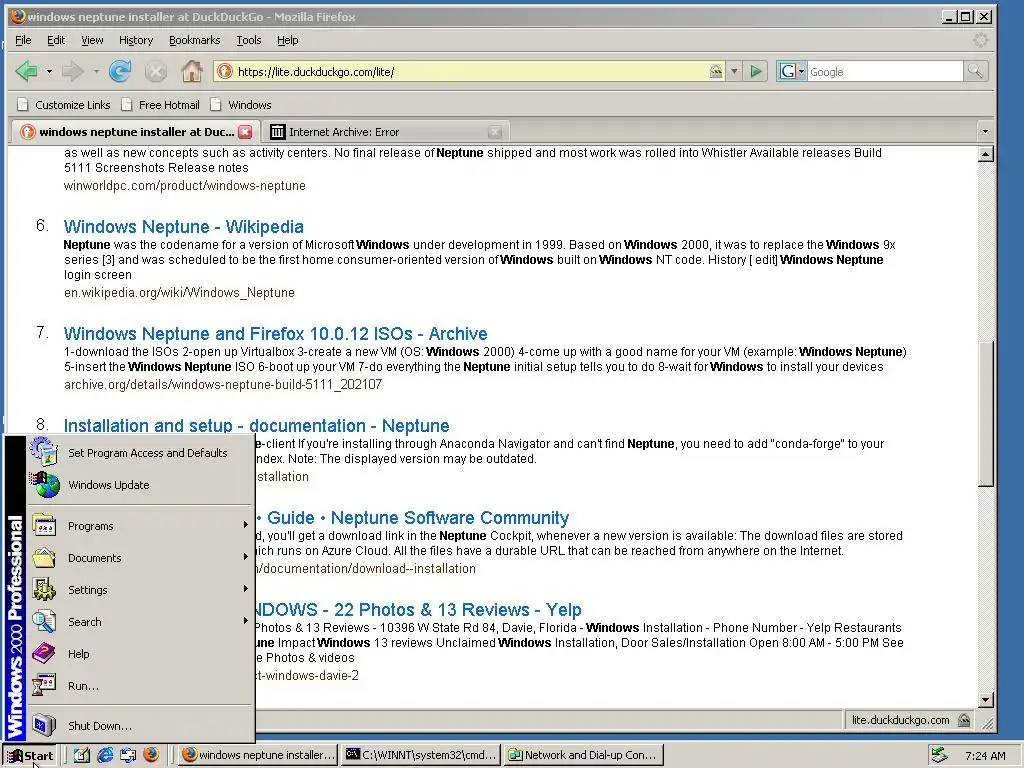This screenshot has height=768, width=1024.
Task: Click the URL address field
Action: point(472,71)
